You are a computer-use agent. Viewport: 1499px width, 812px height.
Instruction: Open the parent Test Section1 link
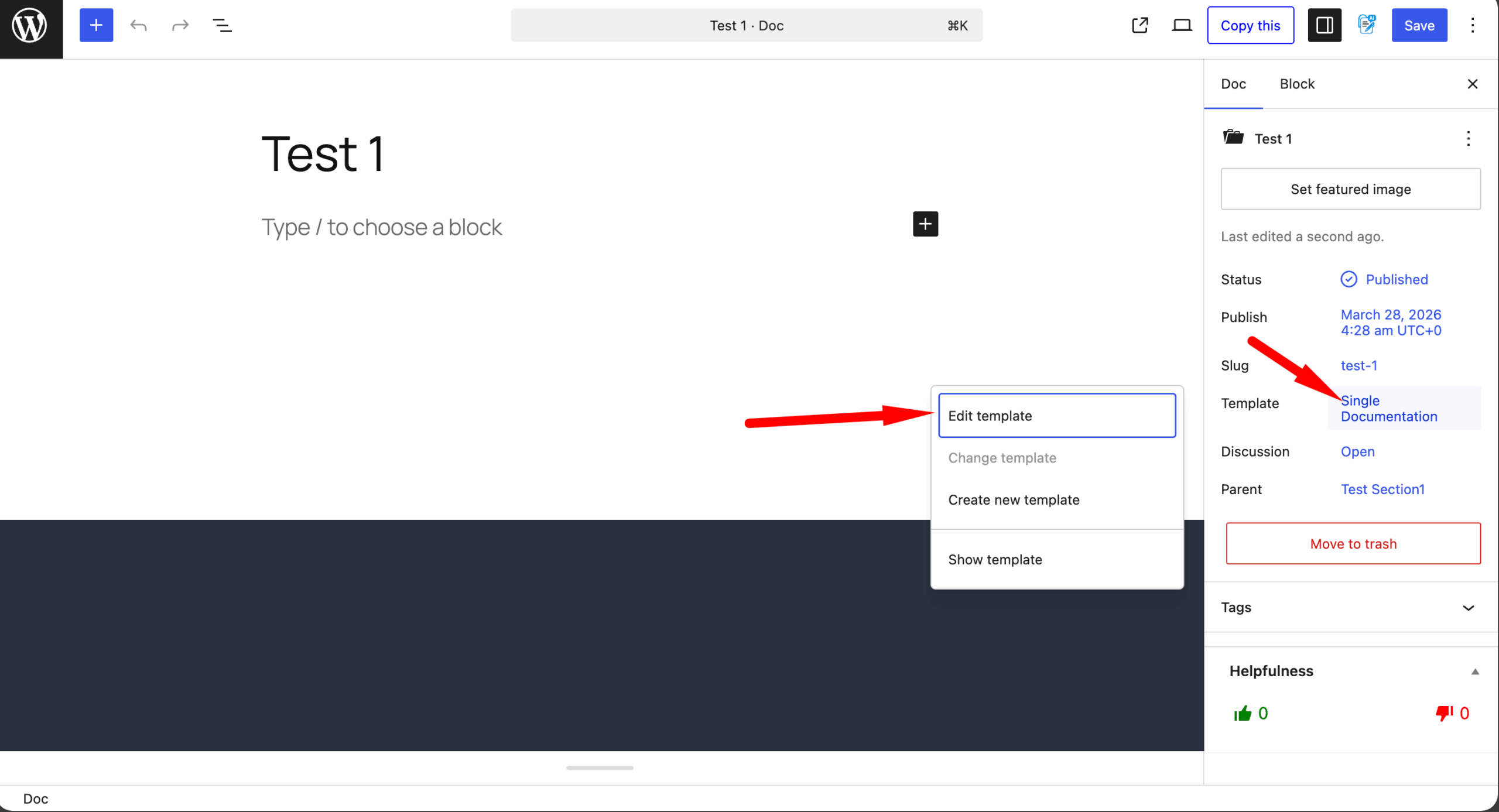[x=1382, y=489]
